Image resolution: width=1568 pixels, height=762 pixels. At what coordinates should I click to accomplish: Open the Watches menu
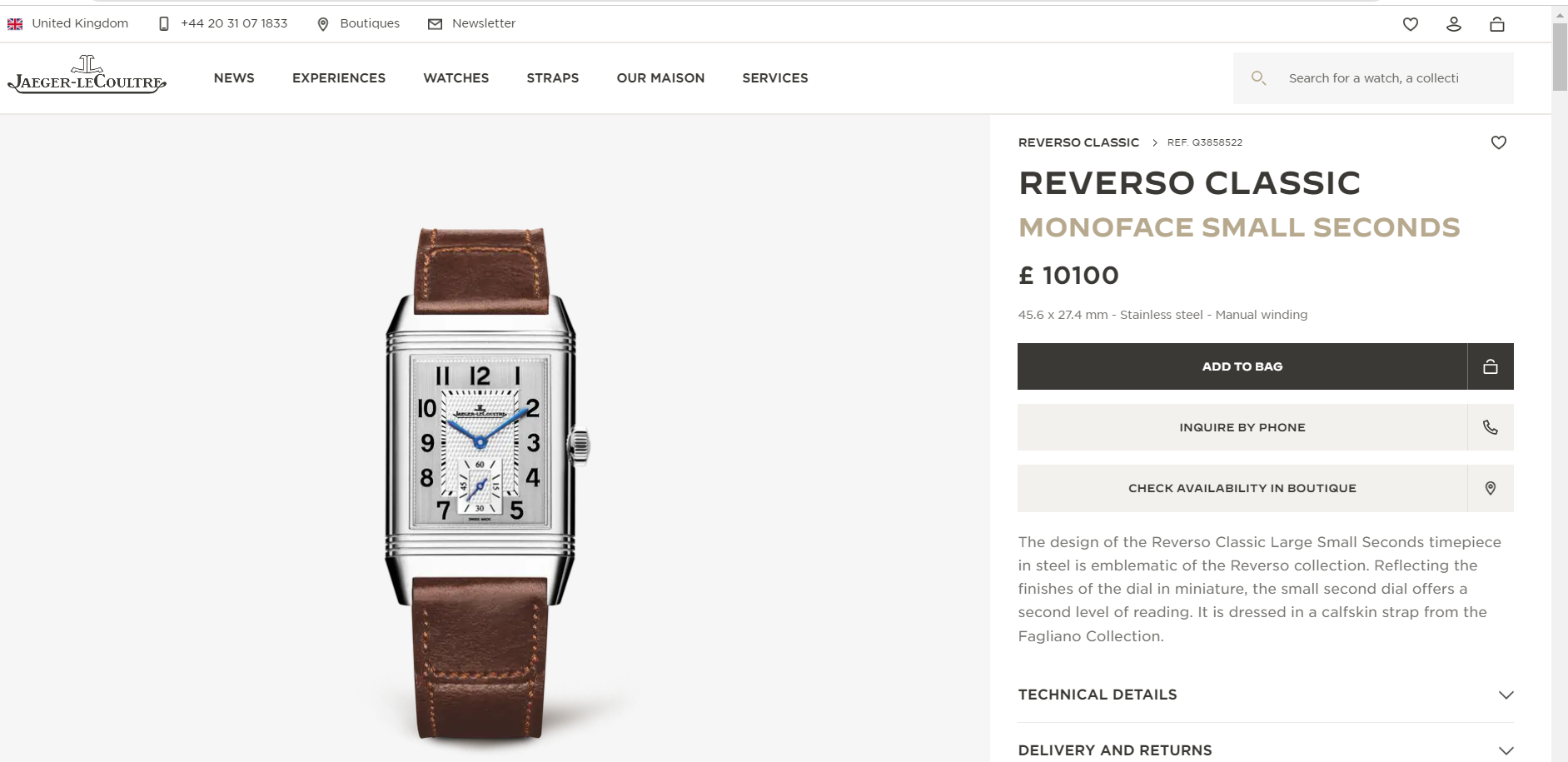[456, 78]
